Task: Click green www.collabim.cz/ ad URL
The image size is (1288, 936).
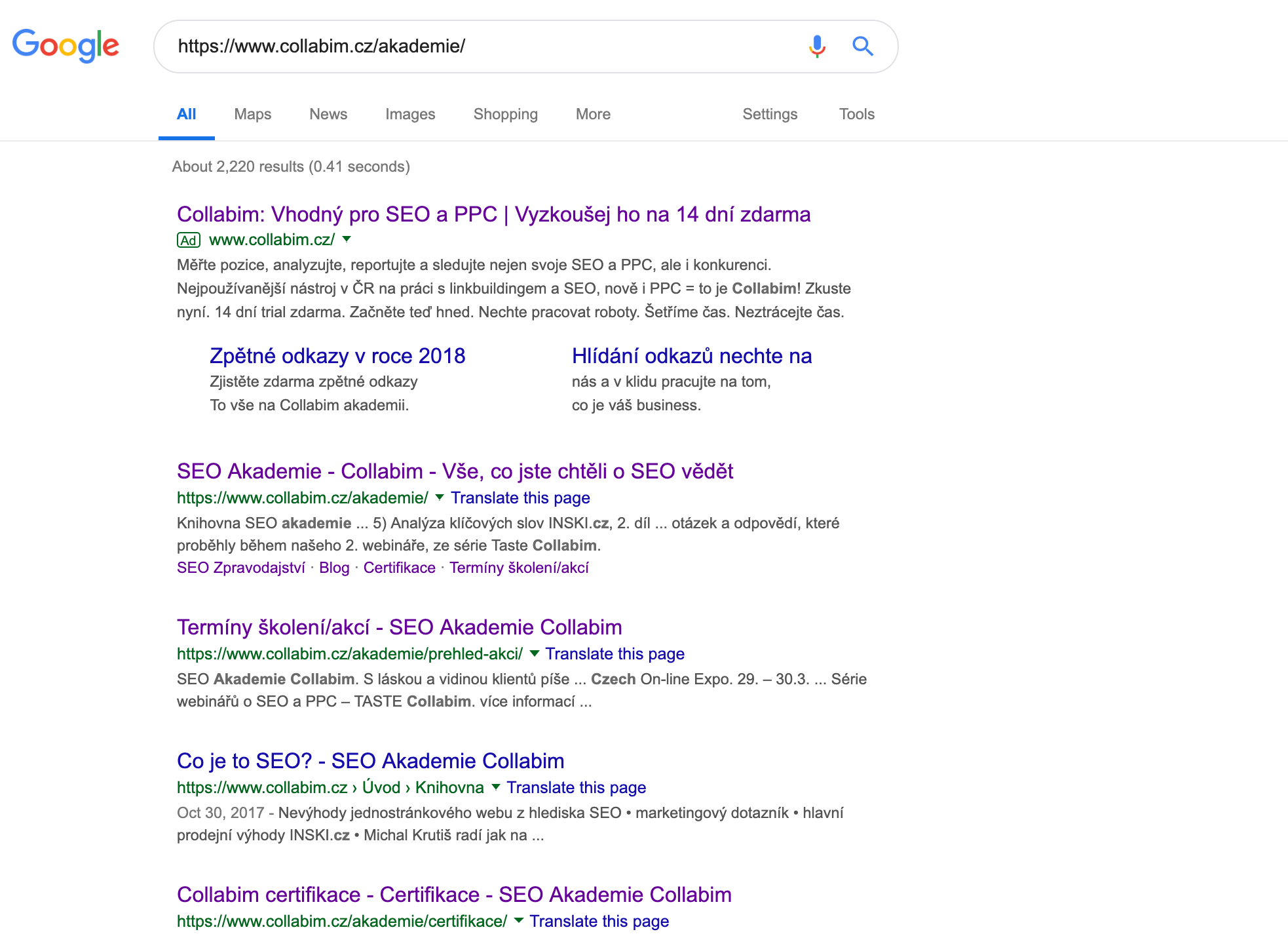Action: coord(272,240)
